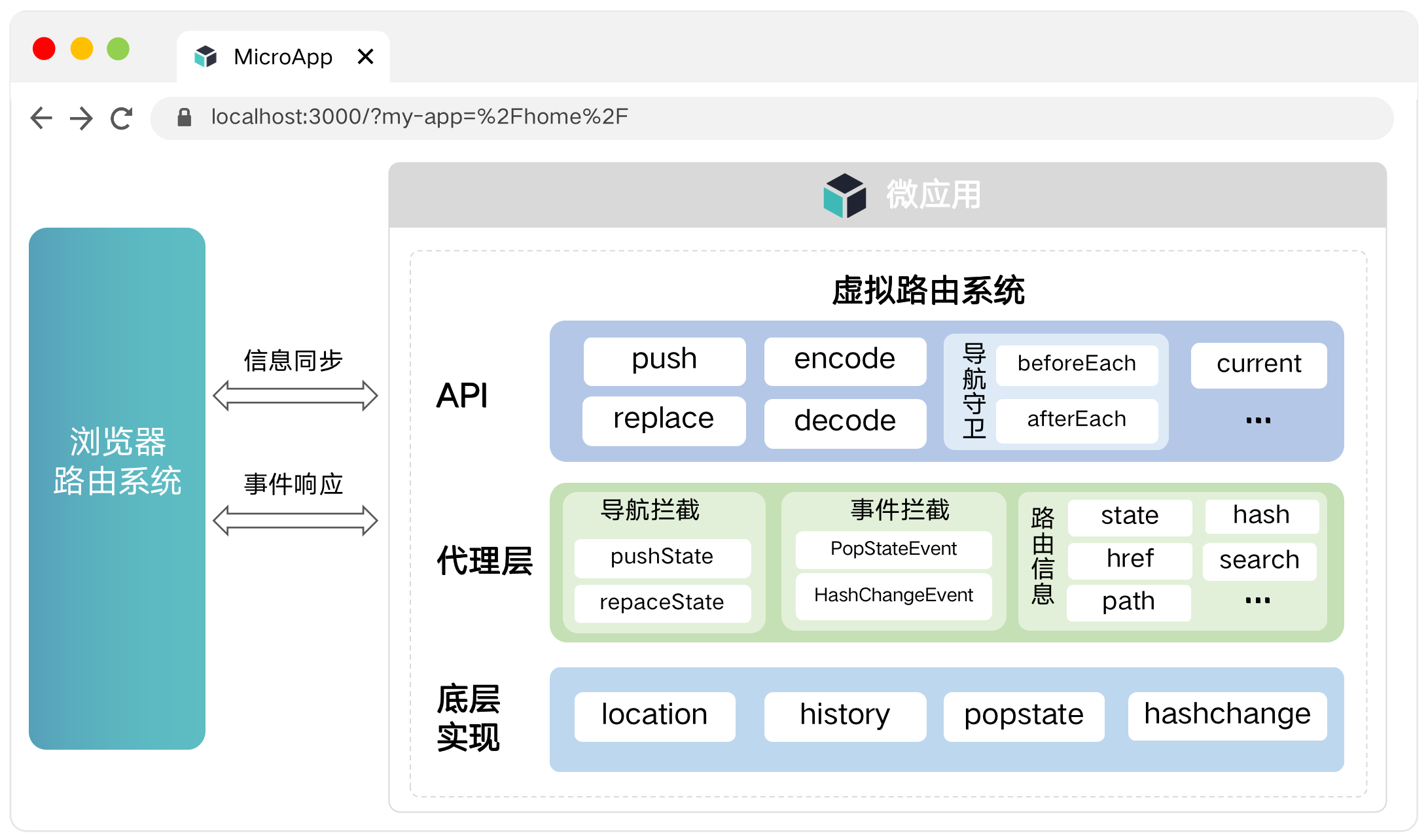Click the teal 浏览器路由系统 panel
The image size is (1428, 840).
click(x=118, y=461)
